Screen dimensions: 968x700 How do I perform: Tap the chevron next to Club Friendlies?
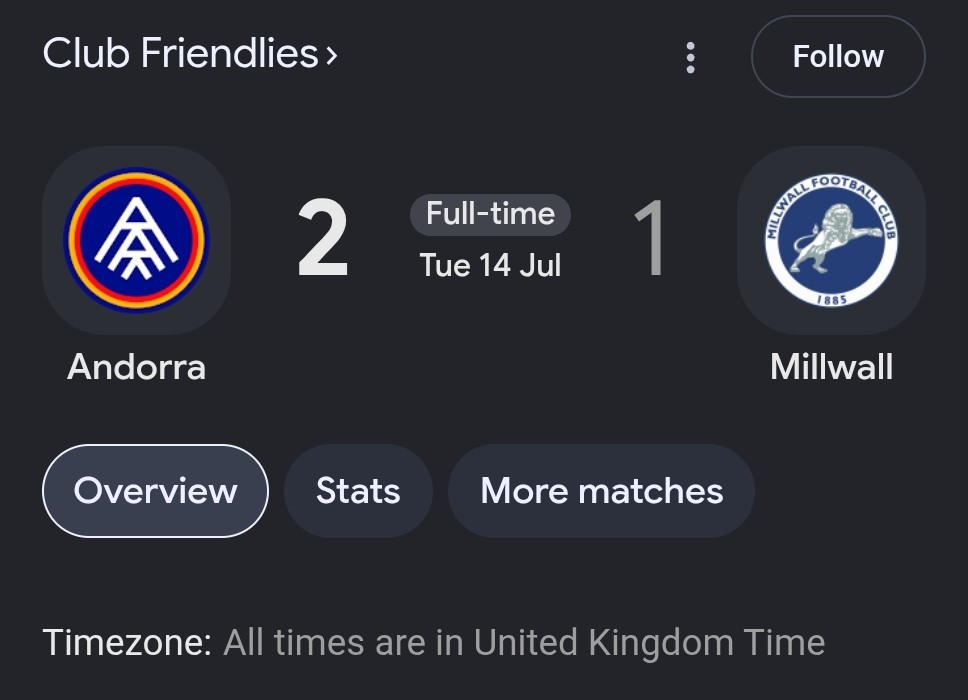pyautogui.click(x=332, y=56)
